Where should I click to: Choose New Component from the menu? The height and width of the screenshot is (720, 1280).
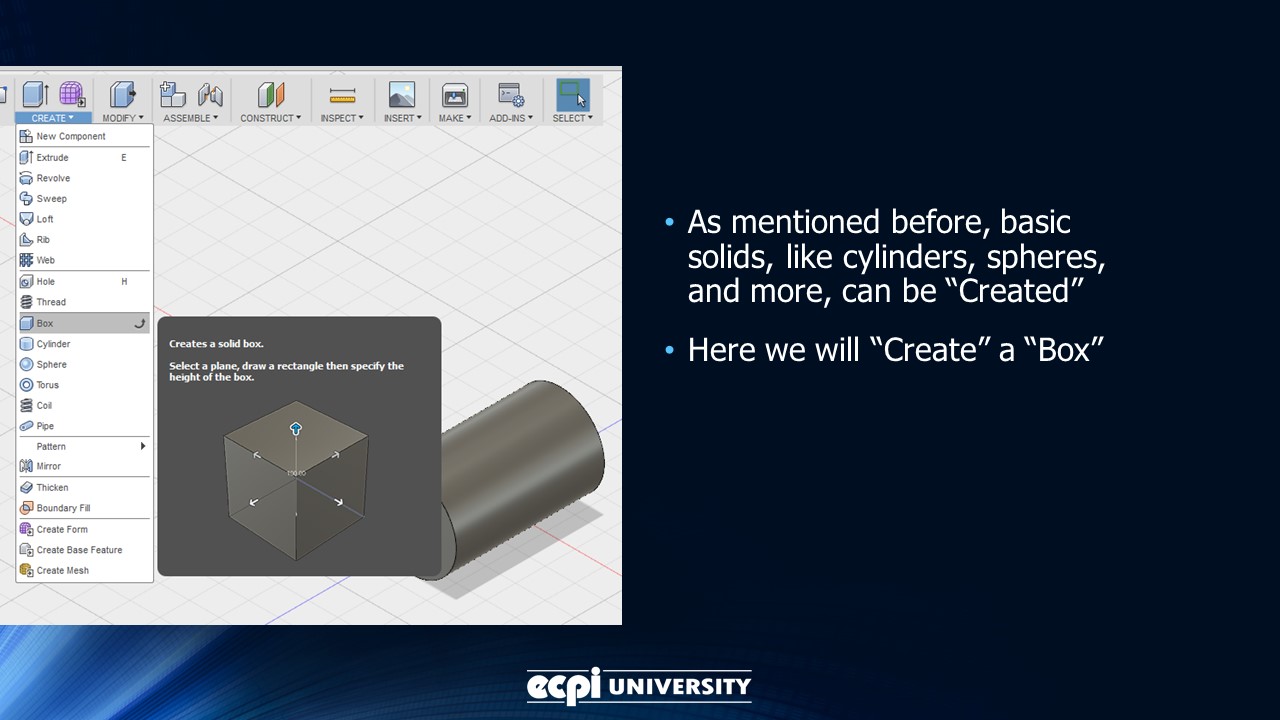[70, 136]
